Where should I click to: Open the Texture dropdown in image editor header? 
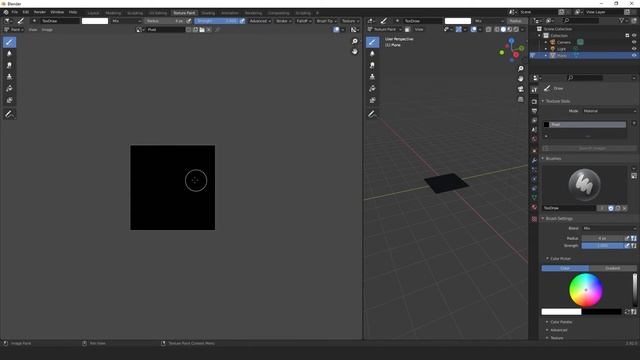point(350,21)
